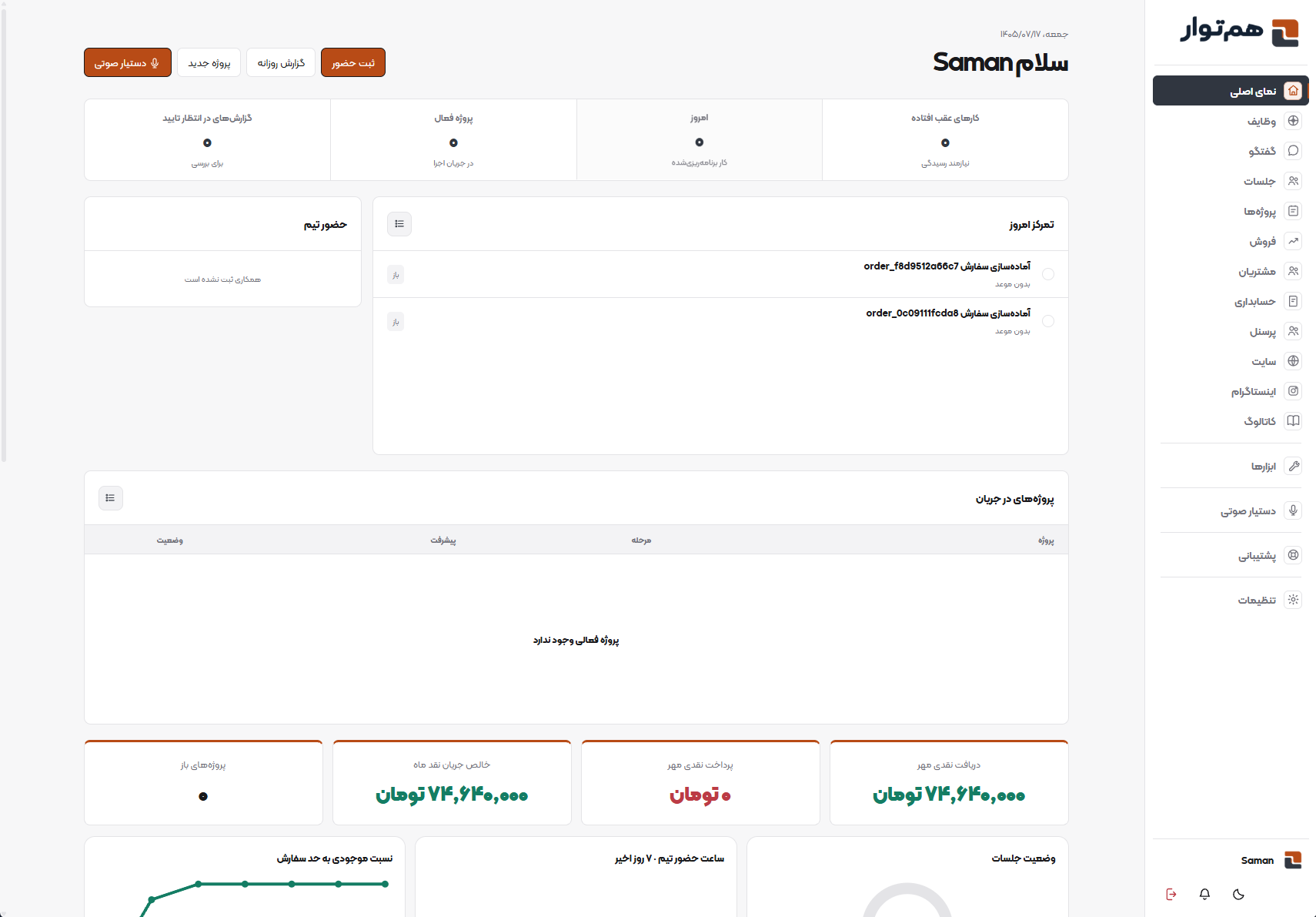This screenshot has height=917, width=1316.
Task: Open اینستاگرام icon in sidebar
Action: [x=1293, y=391]
